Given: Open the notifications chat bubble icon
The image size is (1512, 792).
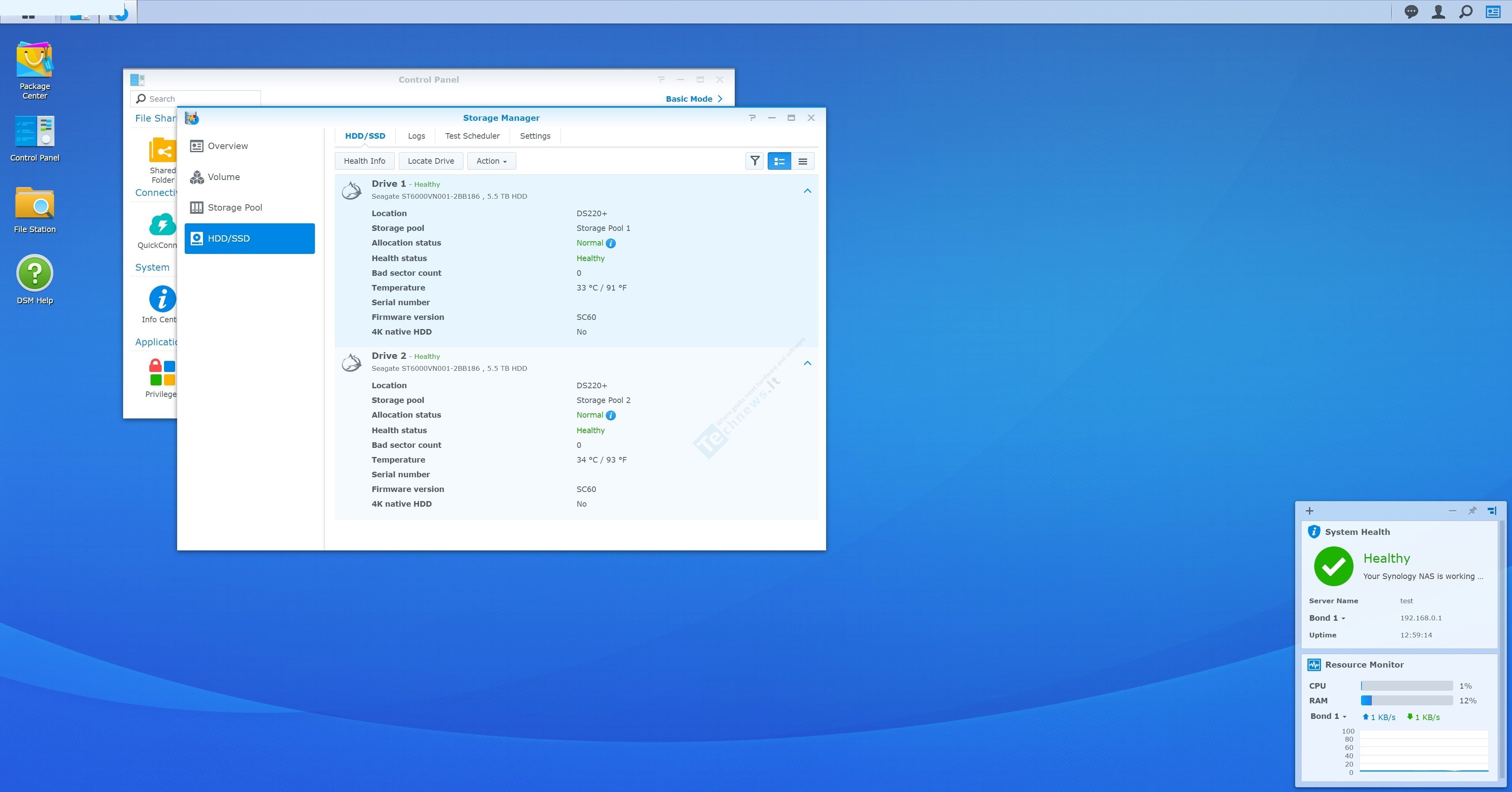Looking at the screenshot, I should point(1411,12).
